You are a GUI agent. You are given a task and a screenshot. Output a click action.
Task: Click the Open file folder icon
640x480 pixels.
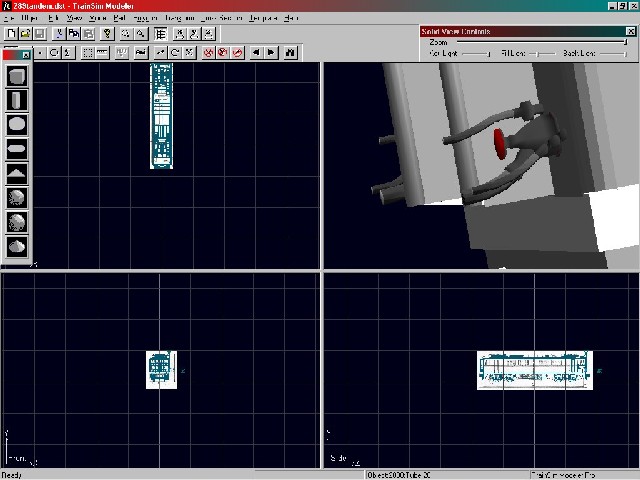coord(25,33)
